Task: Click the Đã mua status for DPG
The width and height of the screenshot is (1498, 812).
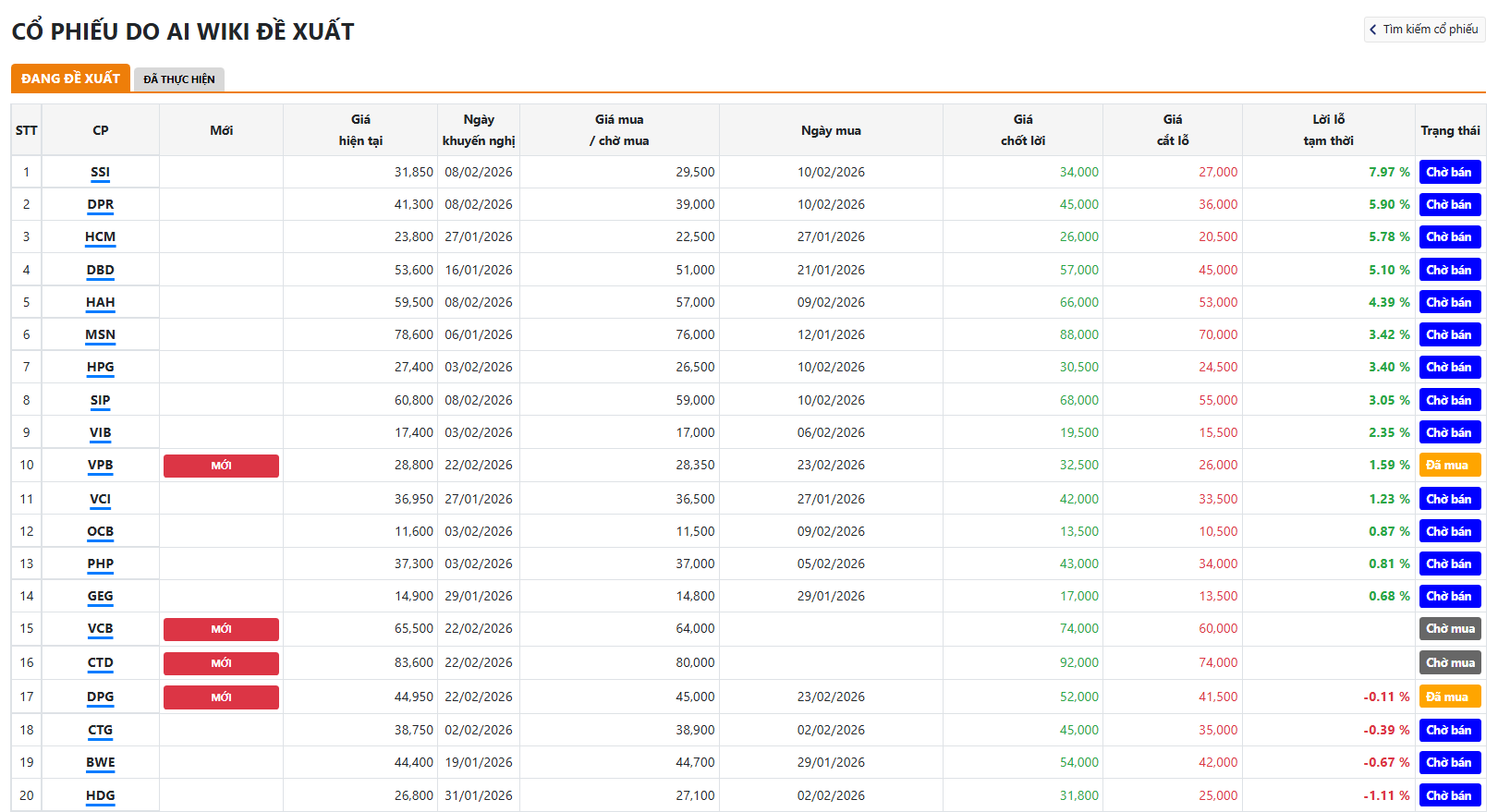Action: coord(1449,697)
